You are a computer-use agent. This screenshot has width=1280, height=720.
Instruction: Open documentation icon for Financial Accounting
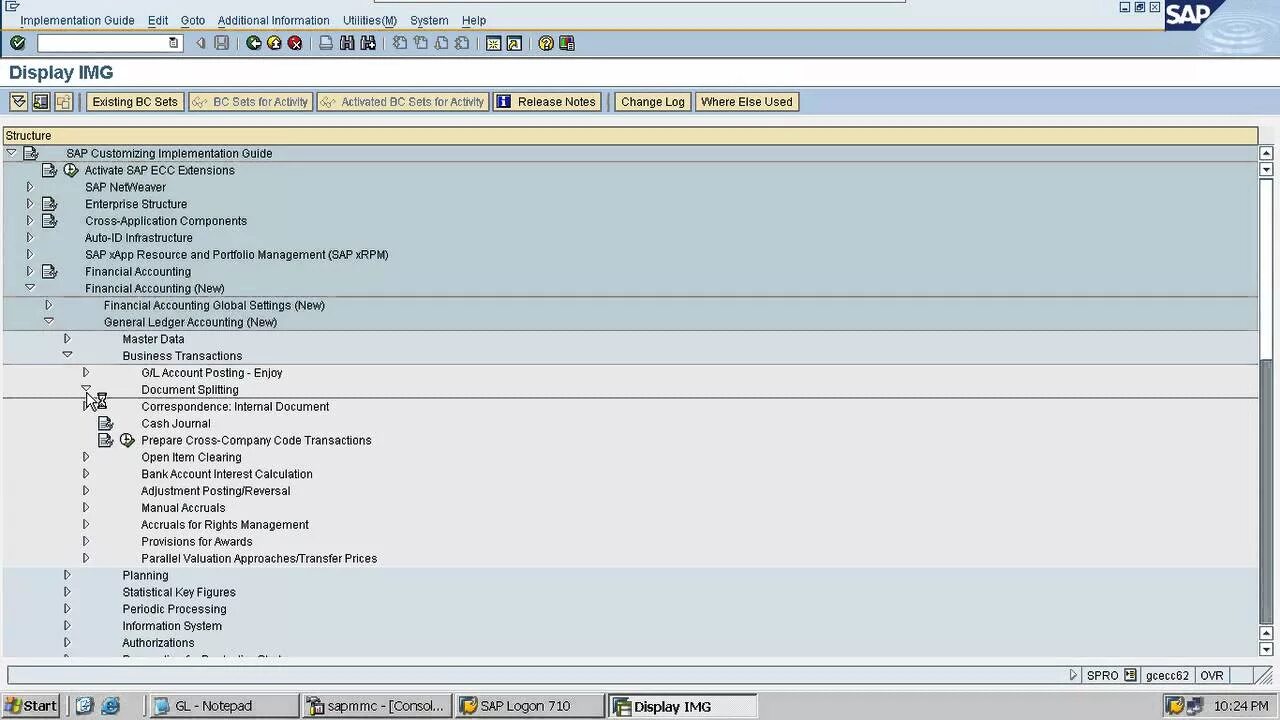[49, 271]
